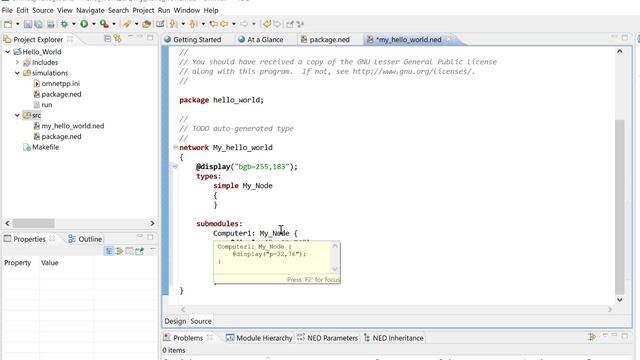Collapse the simulations folder
This screenshot has width=640, height=360.
18,73
